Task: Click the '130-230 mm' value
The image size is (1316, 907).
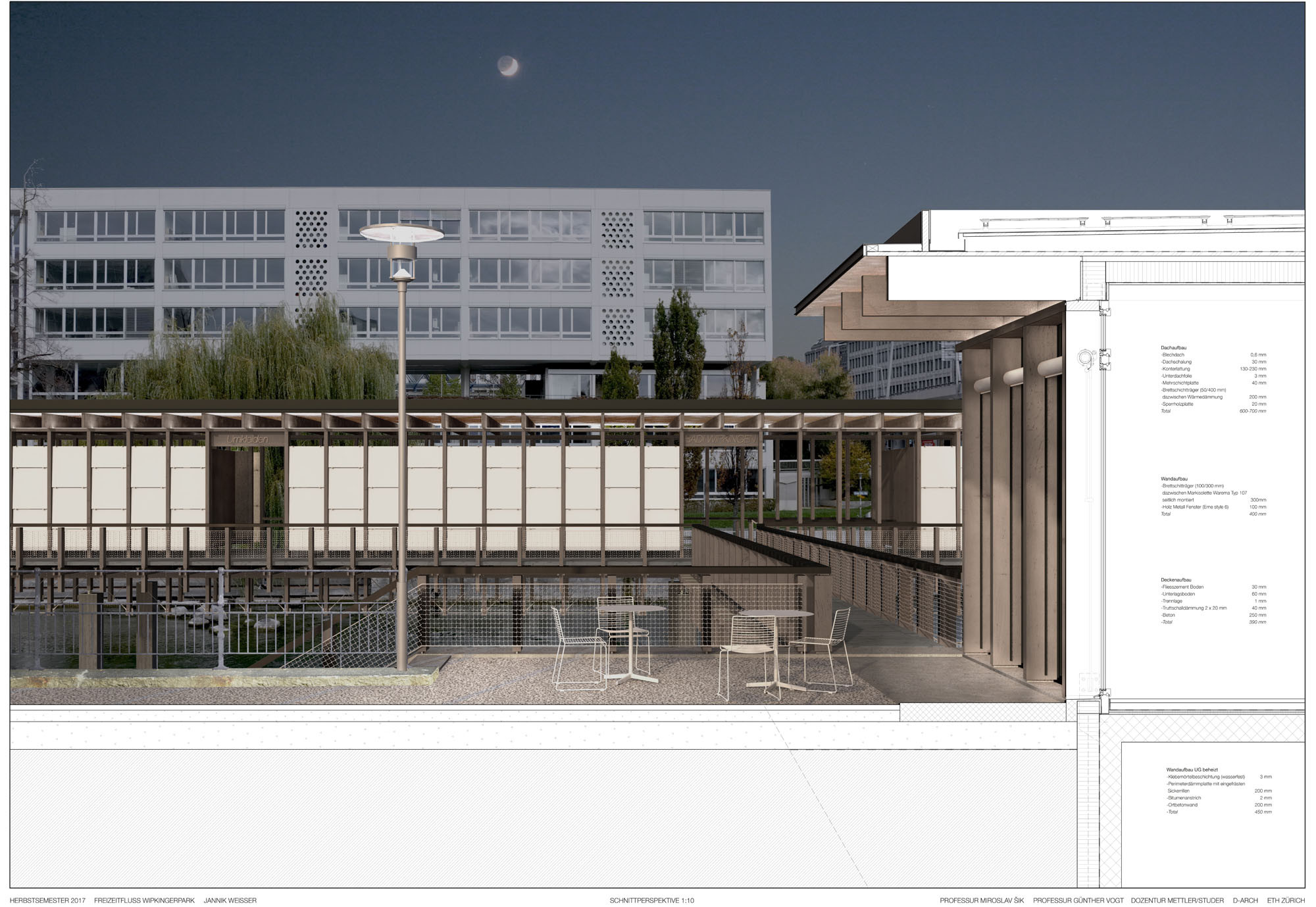Action: pos(1253,369)
